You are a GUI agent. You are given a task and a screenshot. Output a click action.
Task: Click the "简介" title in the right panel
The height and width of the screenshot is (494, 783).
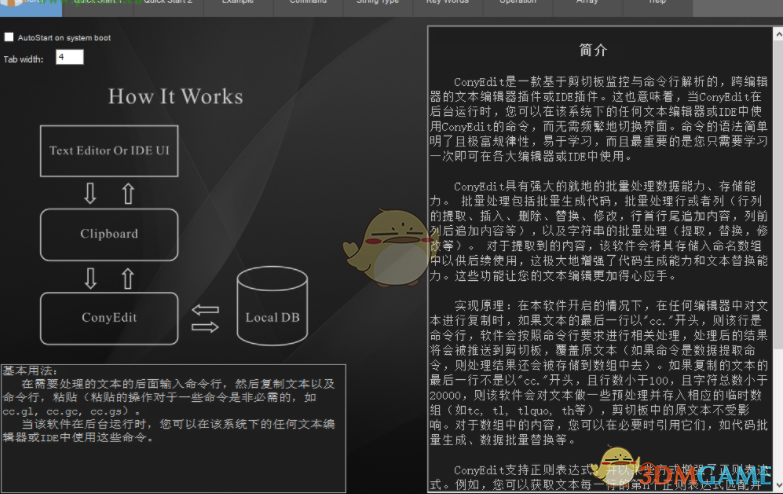(x=593, y=50)
